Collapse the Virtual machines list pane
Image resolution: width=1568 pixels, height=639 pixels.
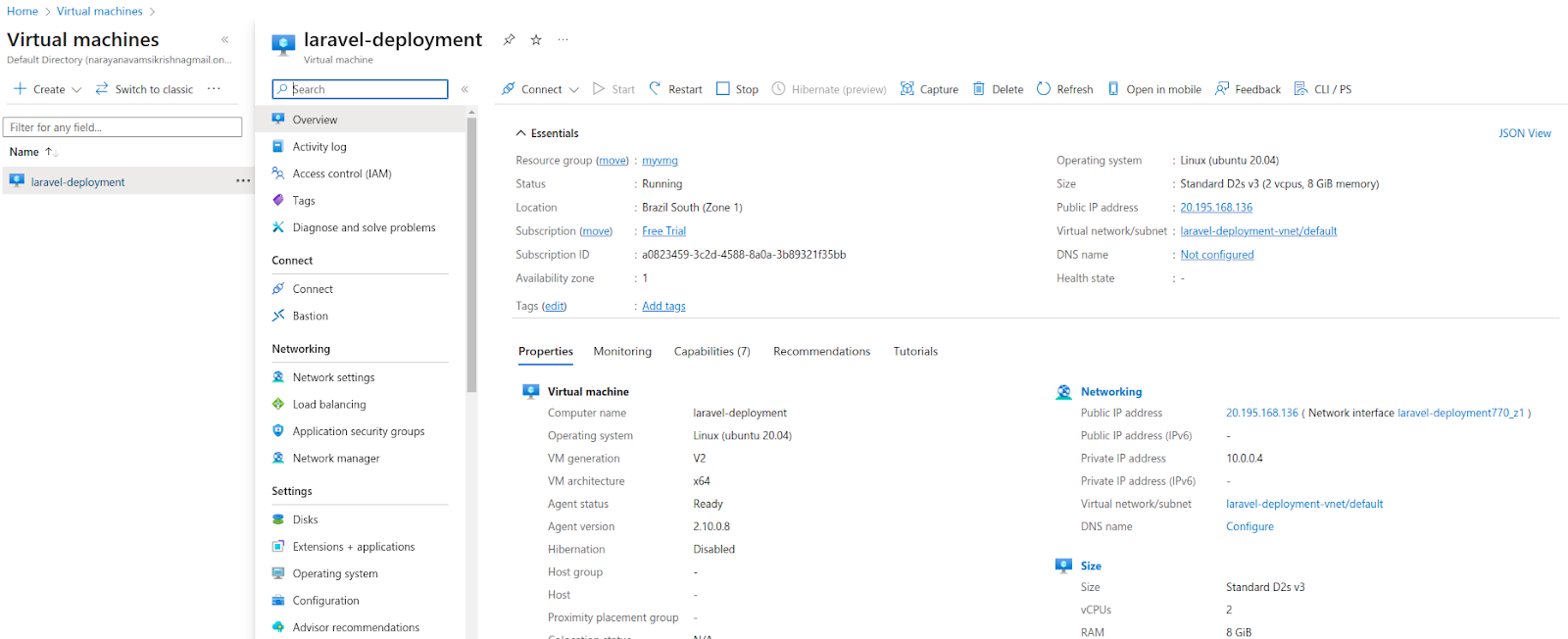coord(224,40)
